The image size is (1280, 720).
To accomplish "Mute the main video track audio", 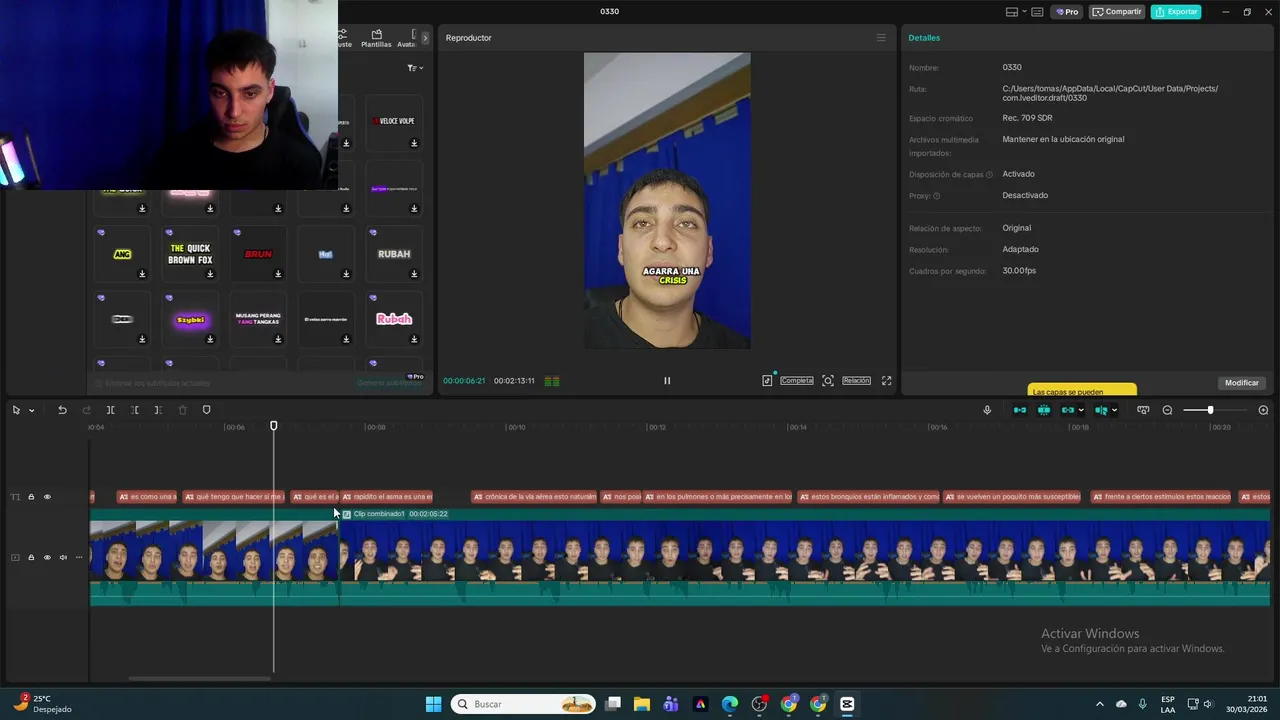I will pos(63,558).
